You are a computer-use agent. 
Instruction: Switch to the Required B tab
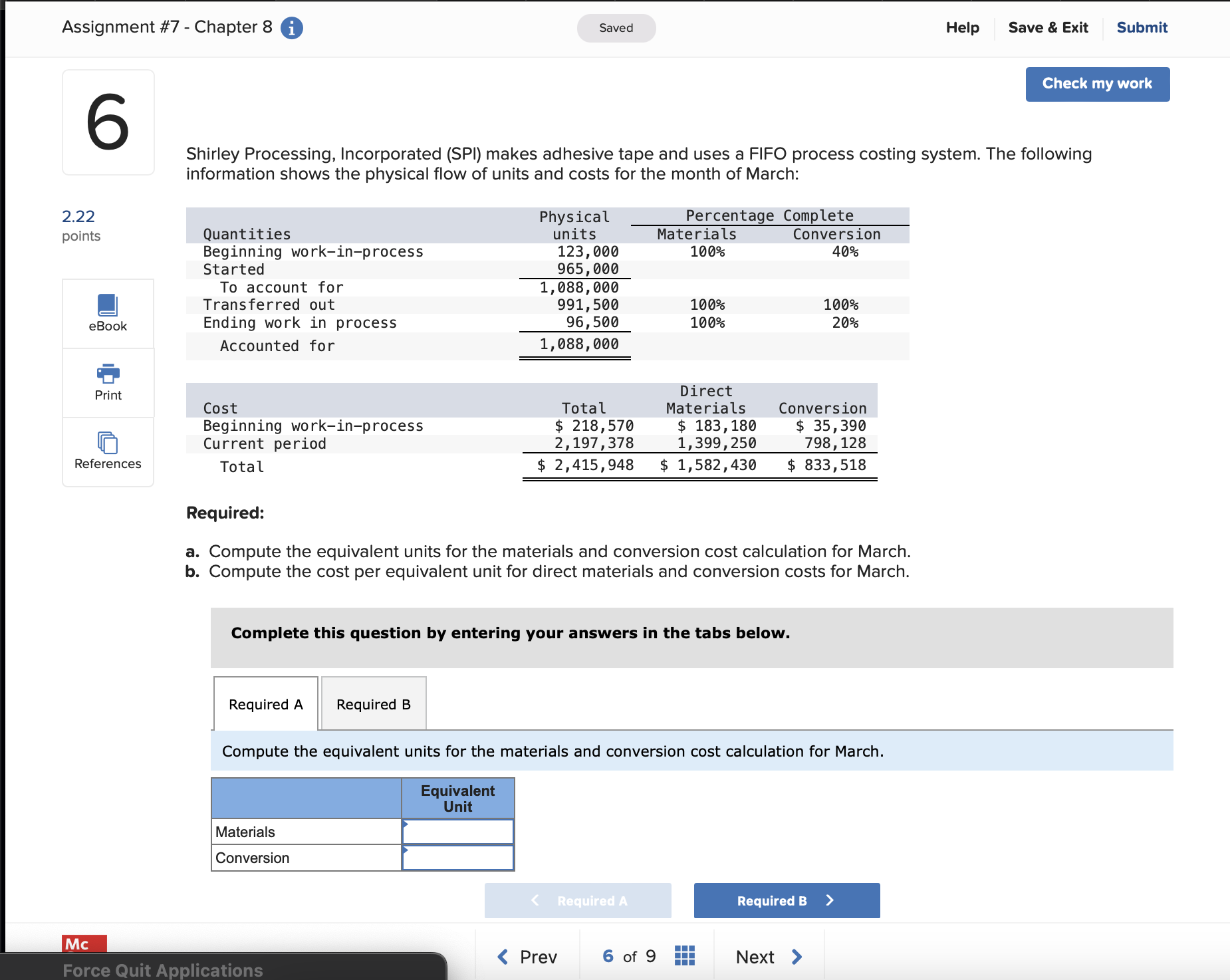(x=374, y=704)
